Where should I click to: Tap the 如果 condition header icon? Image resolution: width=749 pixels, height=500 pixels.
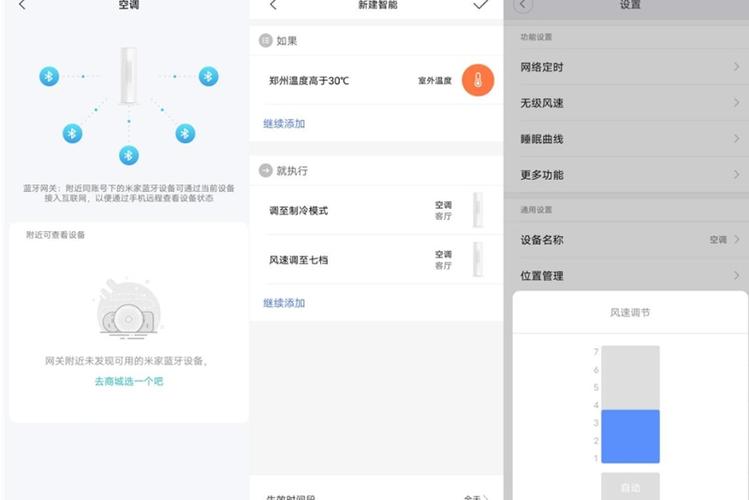[x=266, y=41]
